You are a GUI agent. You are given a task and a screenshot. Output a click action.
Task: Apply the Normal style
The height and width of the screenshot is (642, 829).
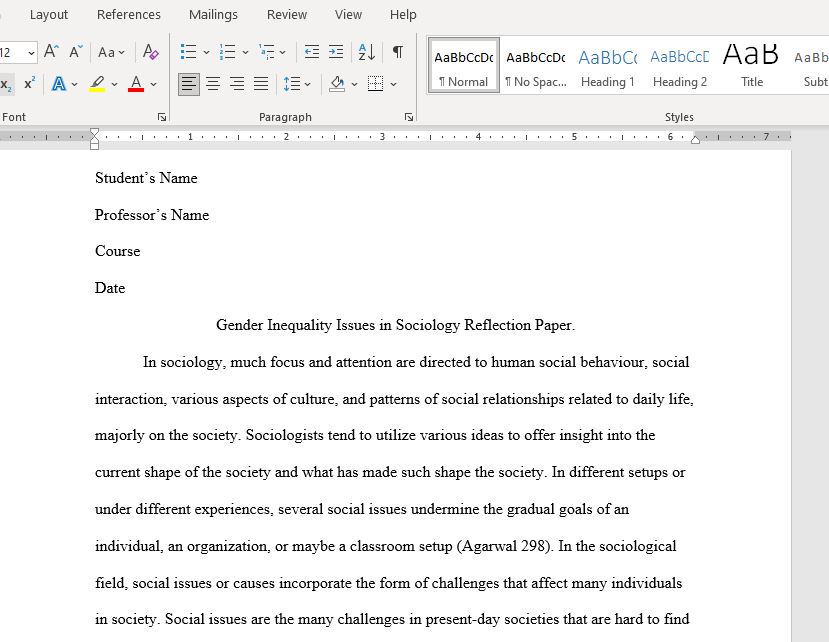click(x=464, y=66)
